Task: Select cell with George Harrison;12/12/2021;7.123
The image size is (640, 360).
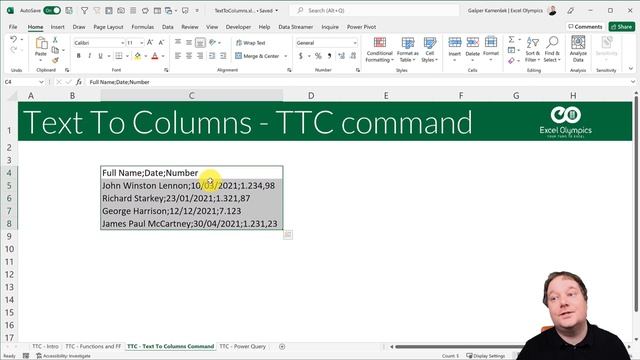Action: 191,211
